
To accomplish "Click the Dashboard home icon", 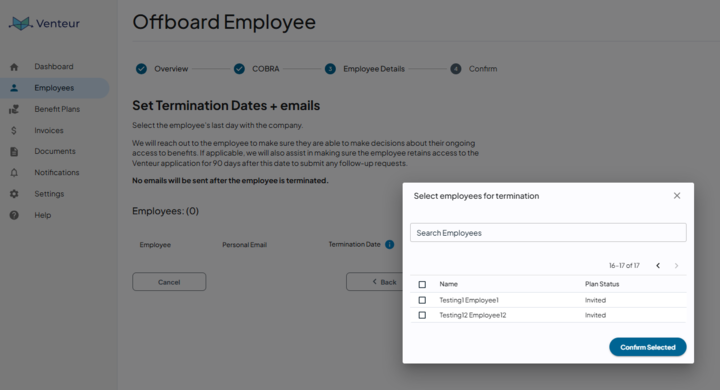I will [14, 67].
